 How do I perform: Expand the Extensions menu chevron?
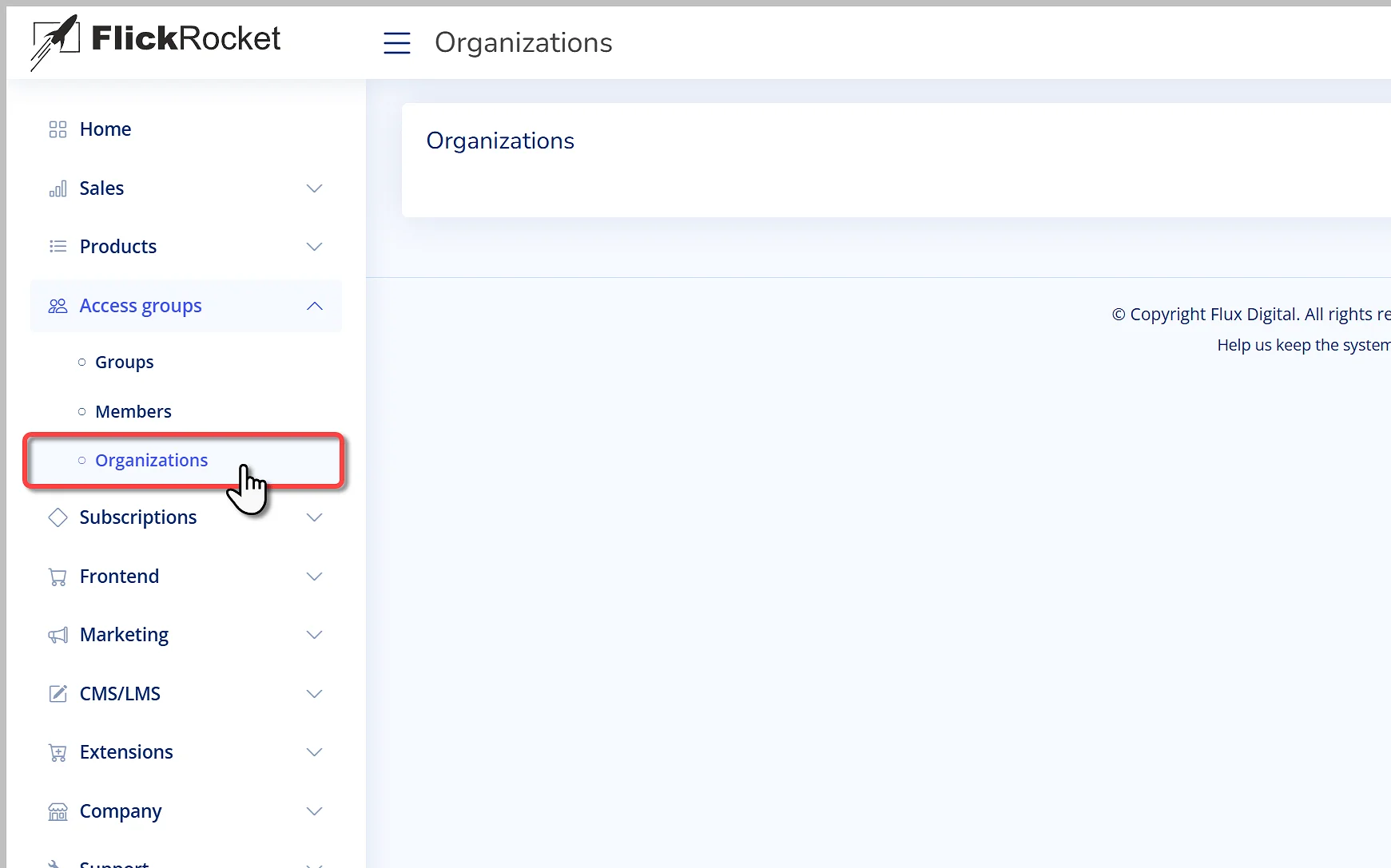pyautogui.click(x=315, y=752)
